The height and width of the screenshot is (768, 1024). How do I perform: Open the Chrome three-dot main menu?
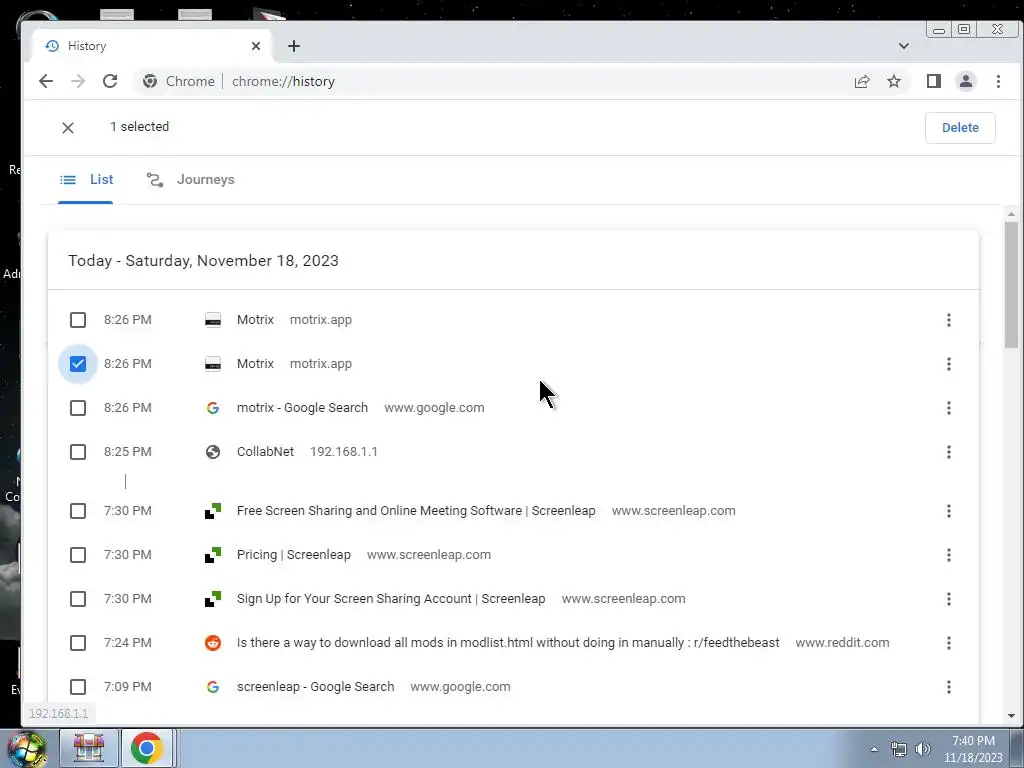coord(998,81)
